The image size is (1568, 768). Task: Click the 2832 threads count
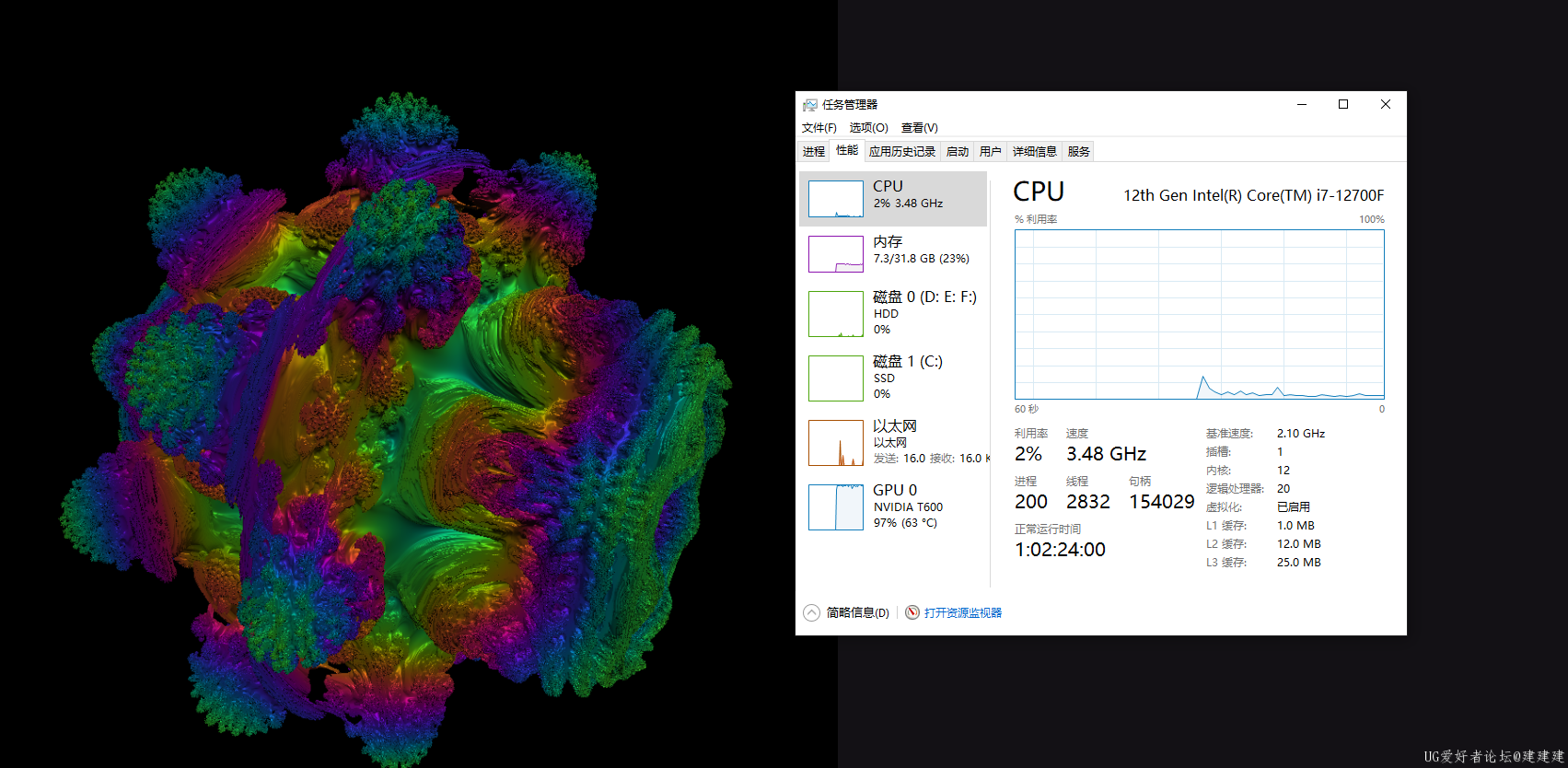pos(1088,502)
